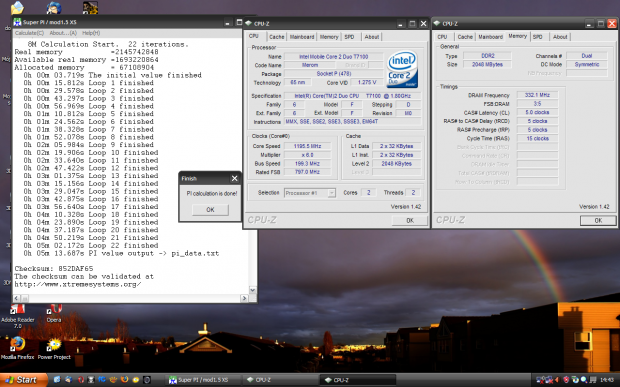
Task: Click the magnifier tray icon
Action: pos(584,380)
